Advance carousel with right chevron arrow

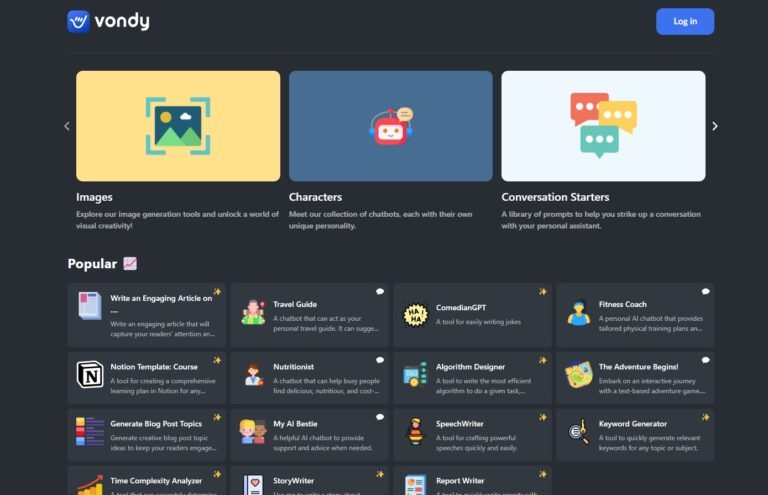(x=714, y=126)
